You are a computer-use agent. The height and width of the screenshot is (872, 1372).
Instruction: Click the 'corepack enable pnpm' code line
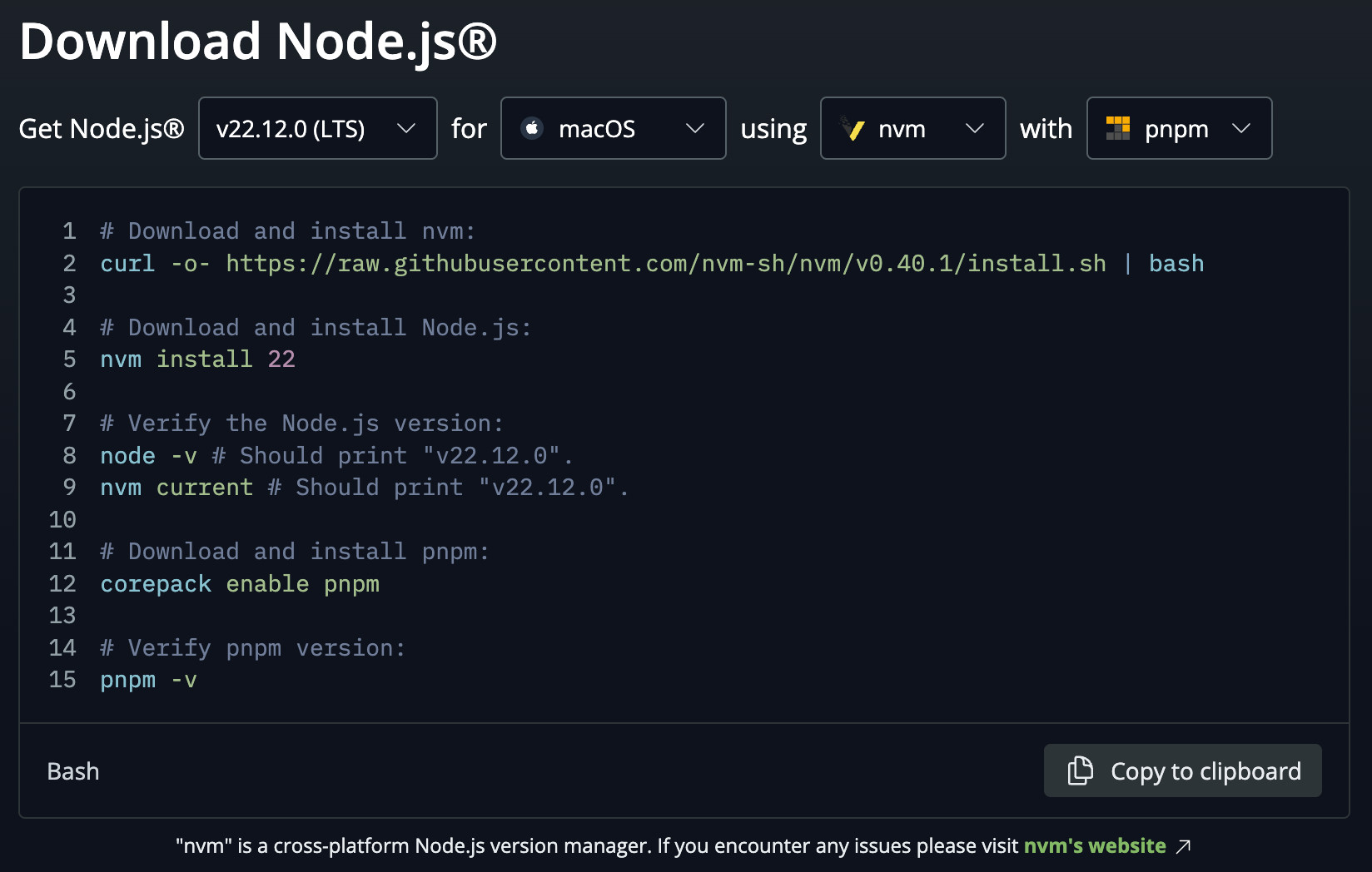[x=240, y=583]
